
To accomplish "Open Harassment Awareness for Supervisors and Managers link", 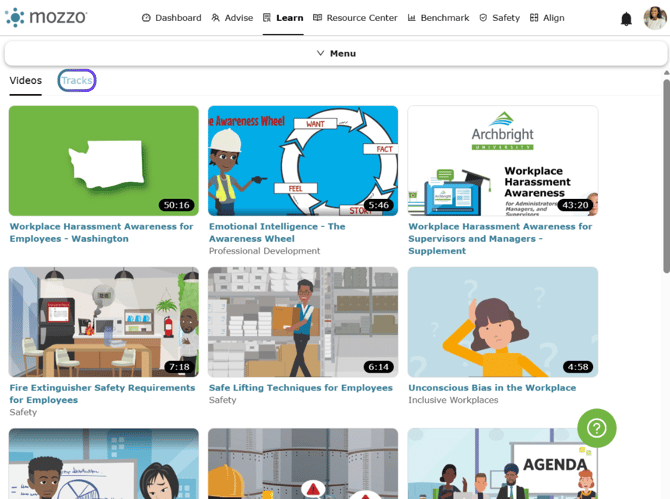I will click(x=500, y=238).
